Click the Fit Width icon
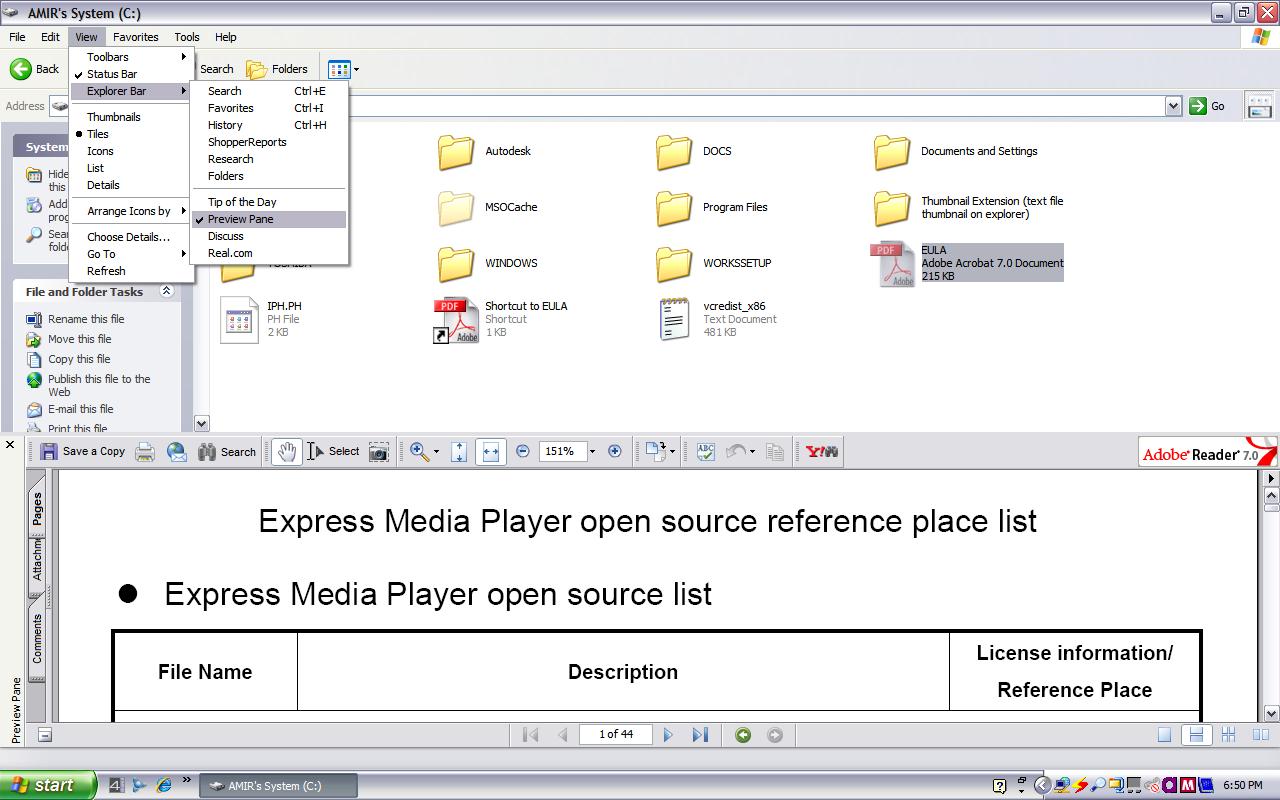1280x800 pixels. [490, 452]
